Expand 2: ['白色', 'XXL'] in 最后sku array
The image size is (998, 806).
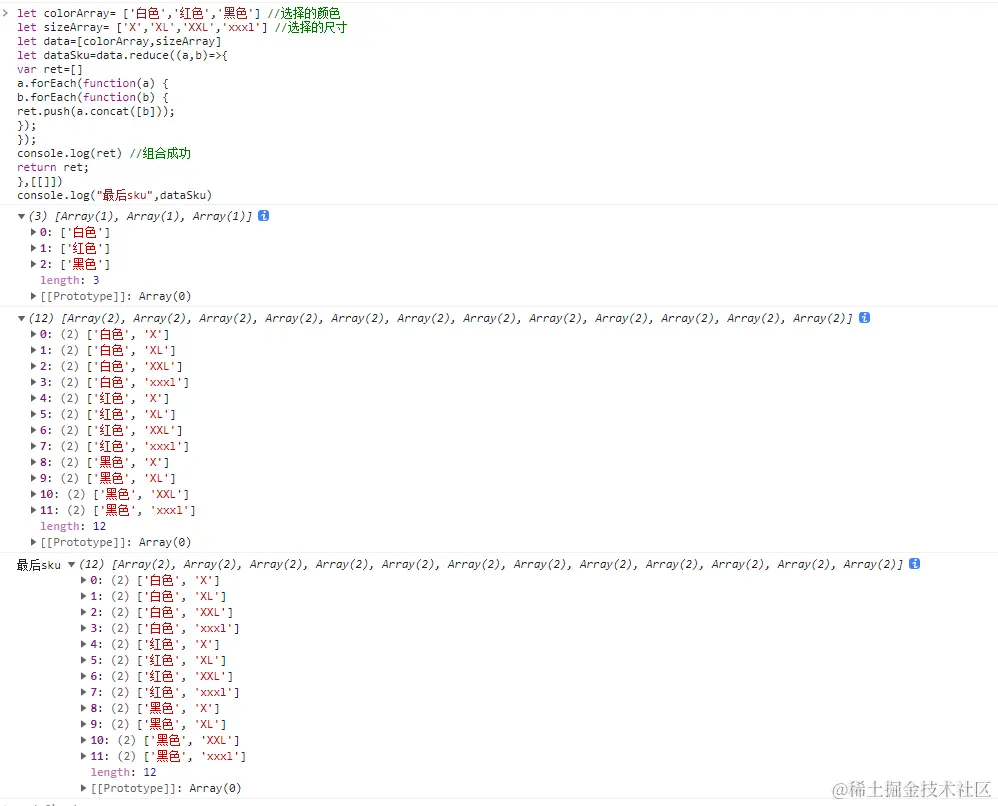(x=83, y=612)
